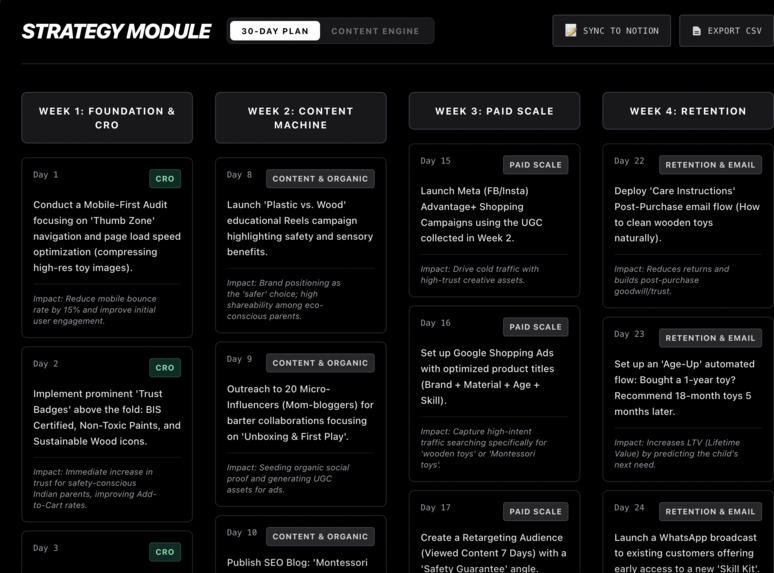Click the Strategy Module title

(x=116, y=31)
